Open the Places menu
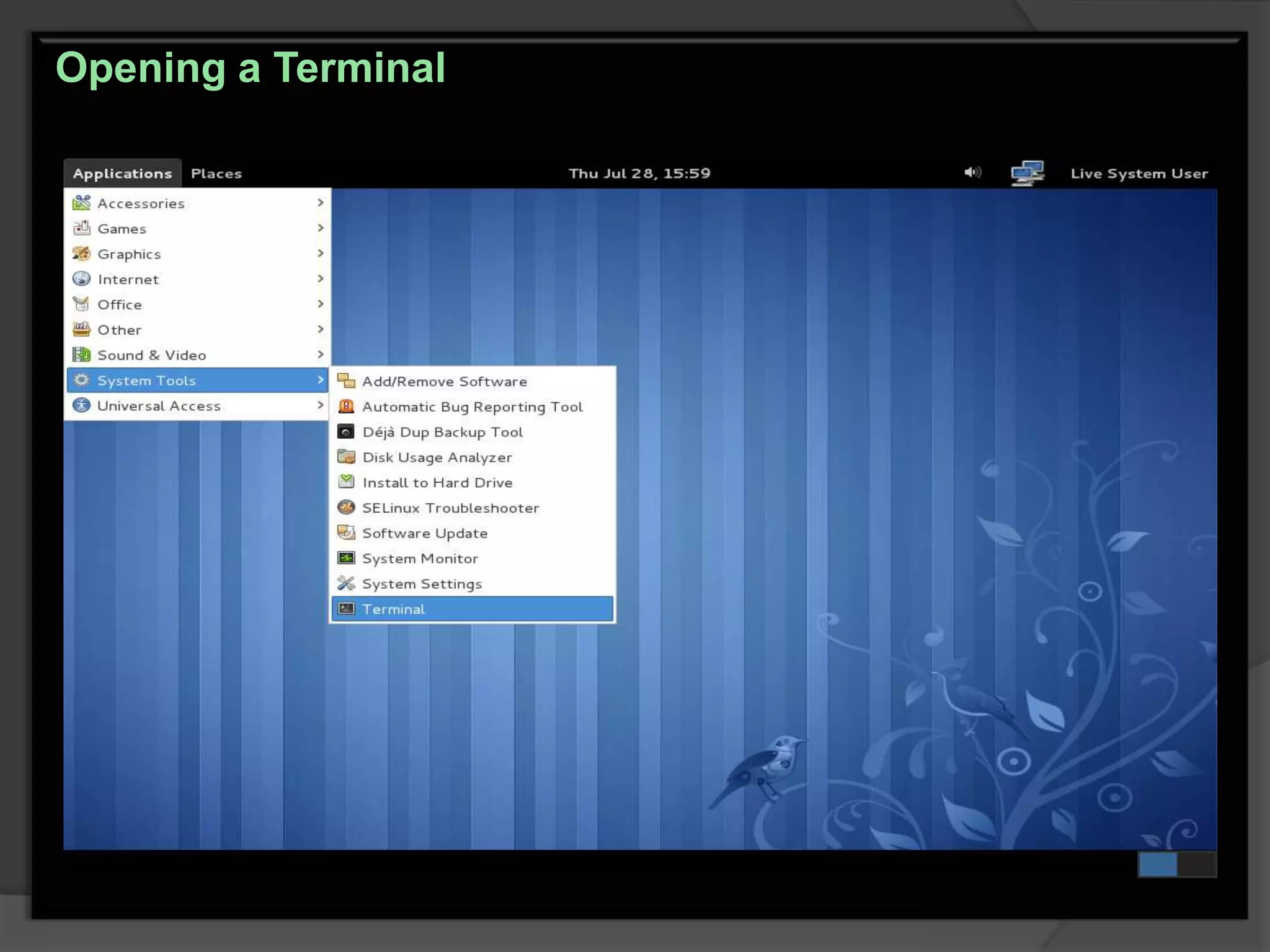This screenshot has width=1270, height=952. tap(216, 174)
